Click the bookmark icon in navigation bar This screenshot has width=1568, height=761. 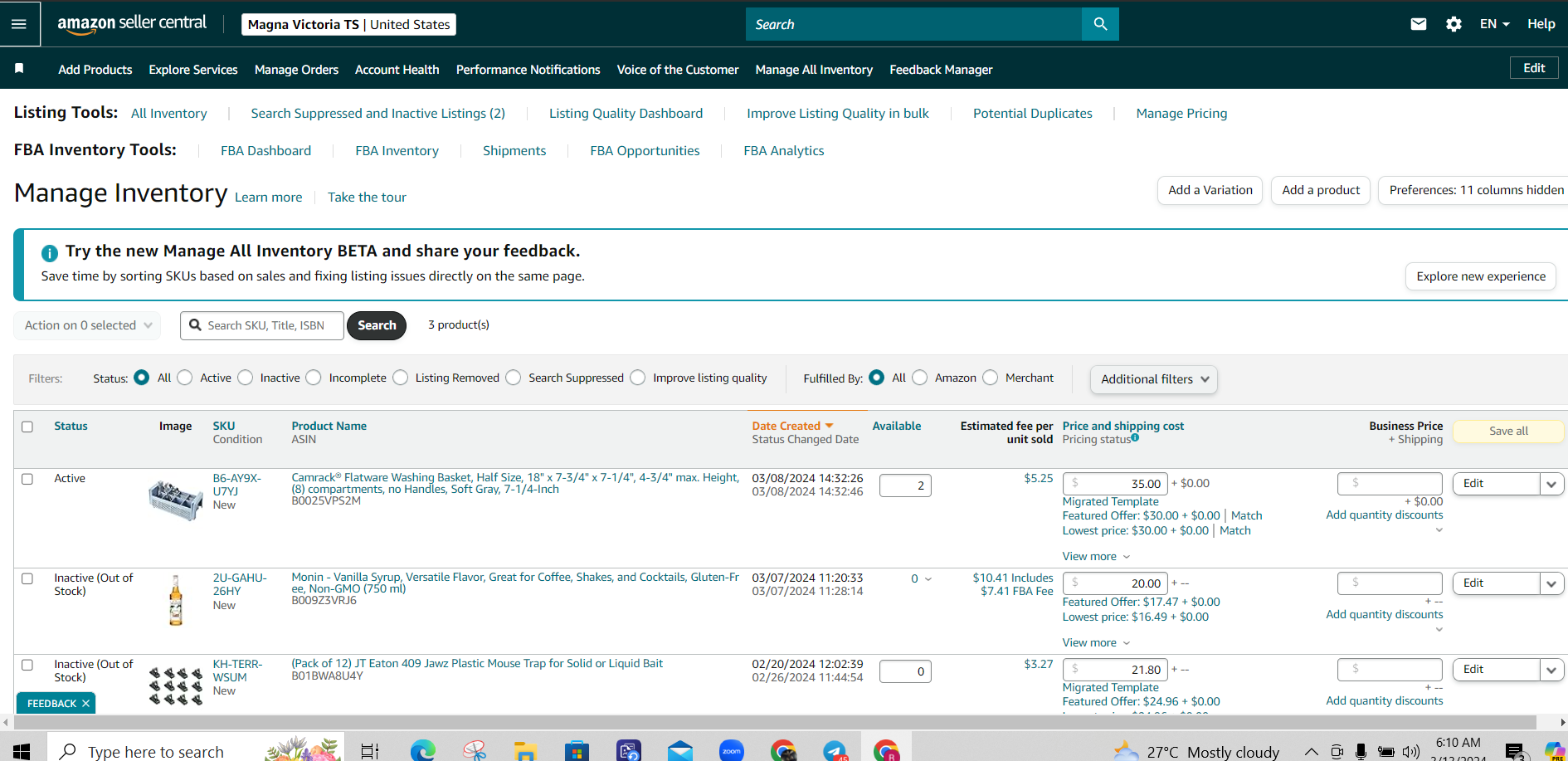coord(19,68)
